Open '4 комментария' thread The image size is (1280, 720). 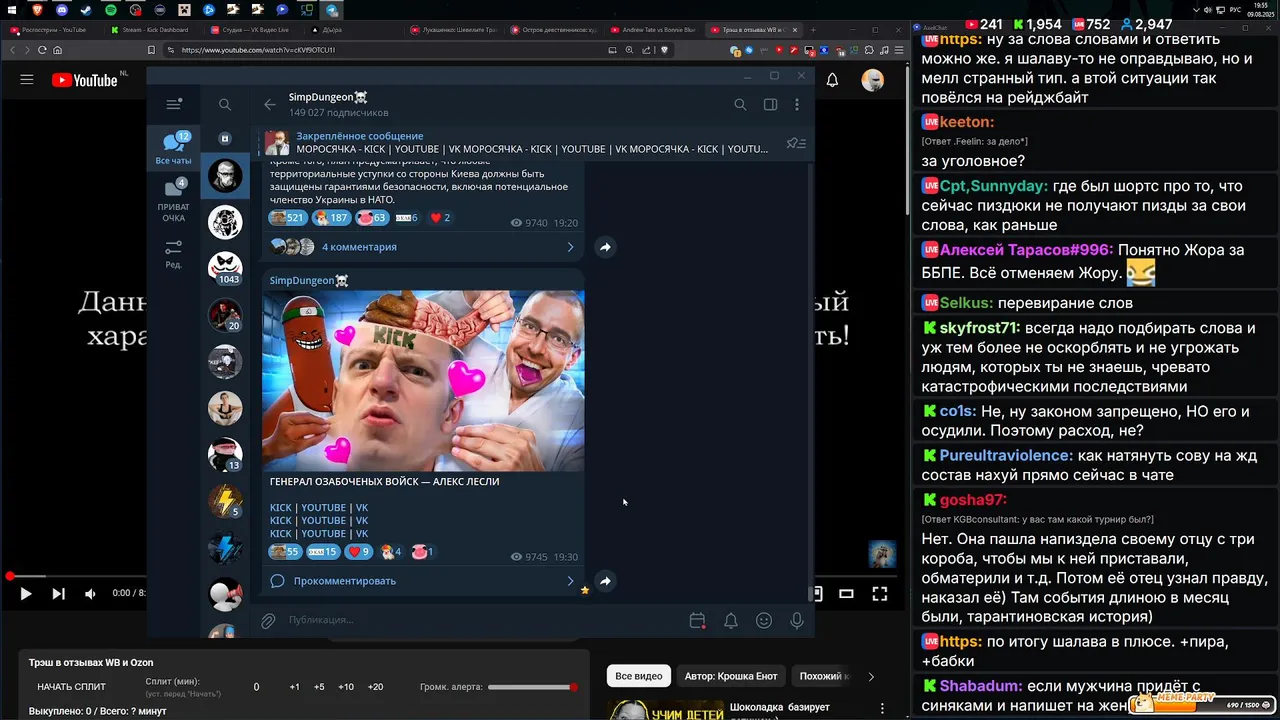click(x=359, y=247)
